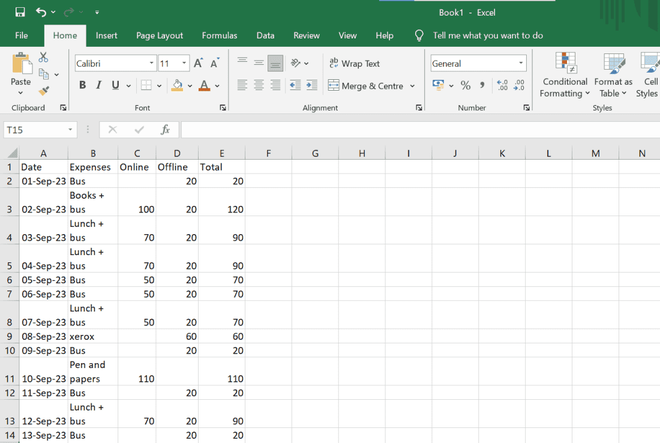The height and width of the screenshot is (443, 660).
Task: Open Number format dialog launcher
Action: tap(527, 108)
